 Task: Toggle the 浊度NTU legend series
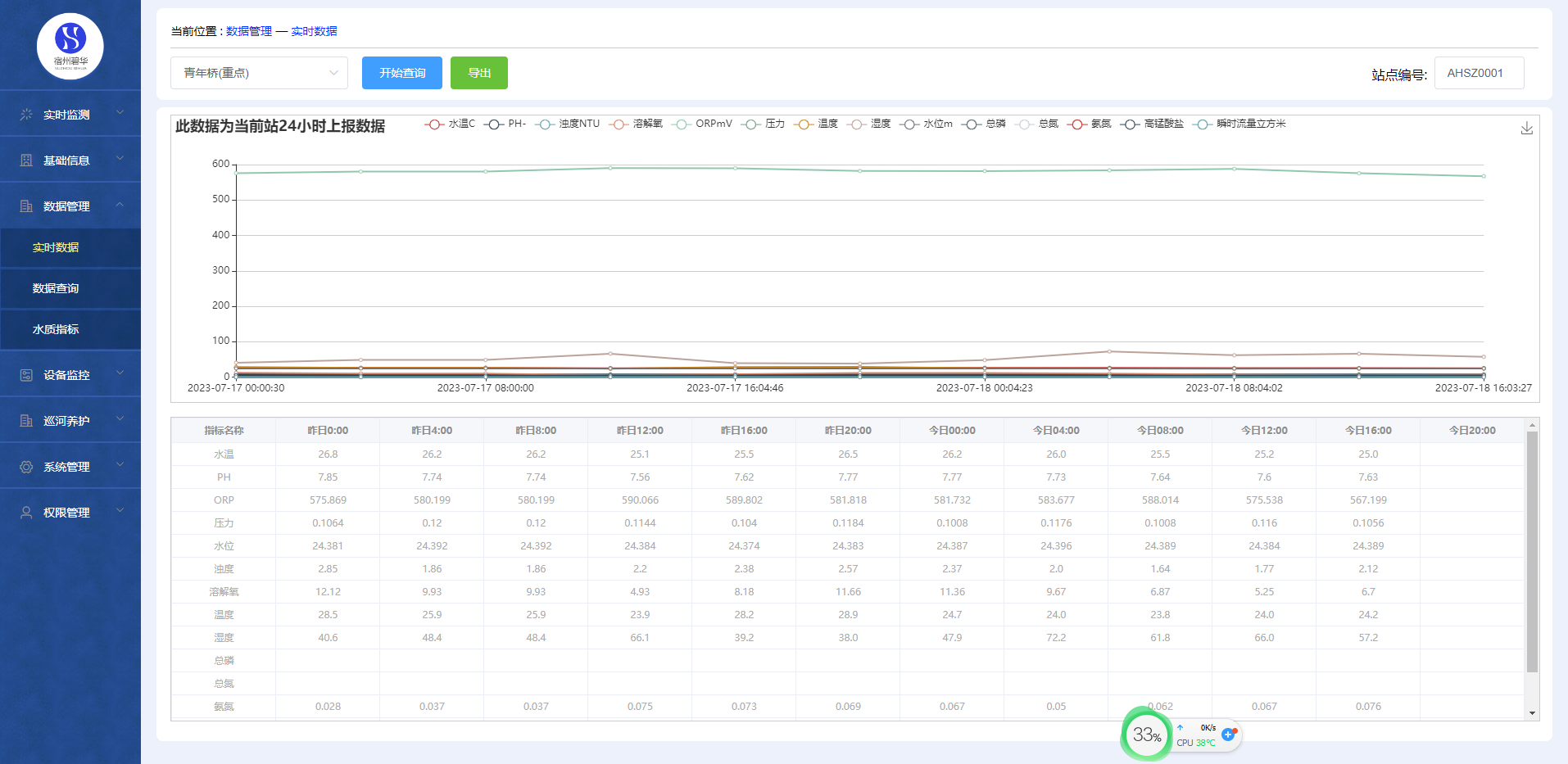point(567,124)
